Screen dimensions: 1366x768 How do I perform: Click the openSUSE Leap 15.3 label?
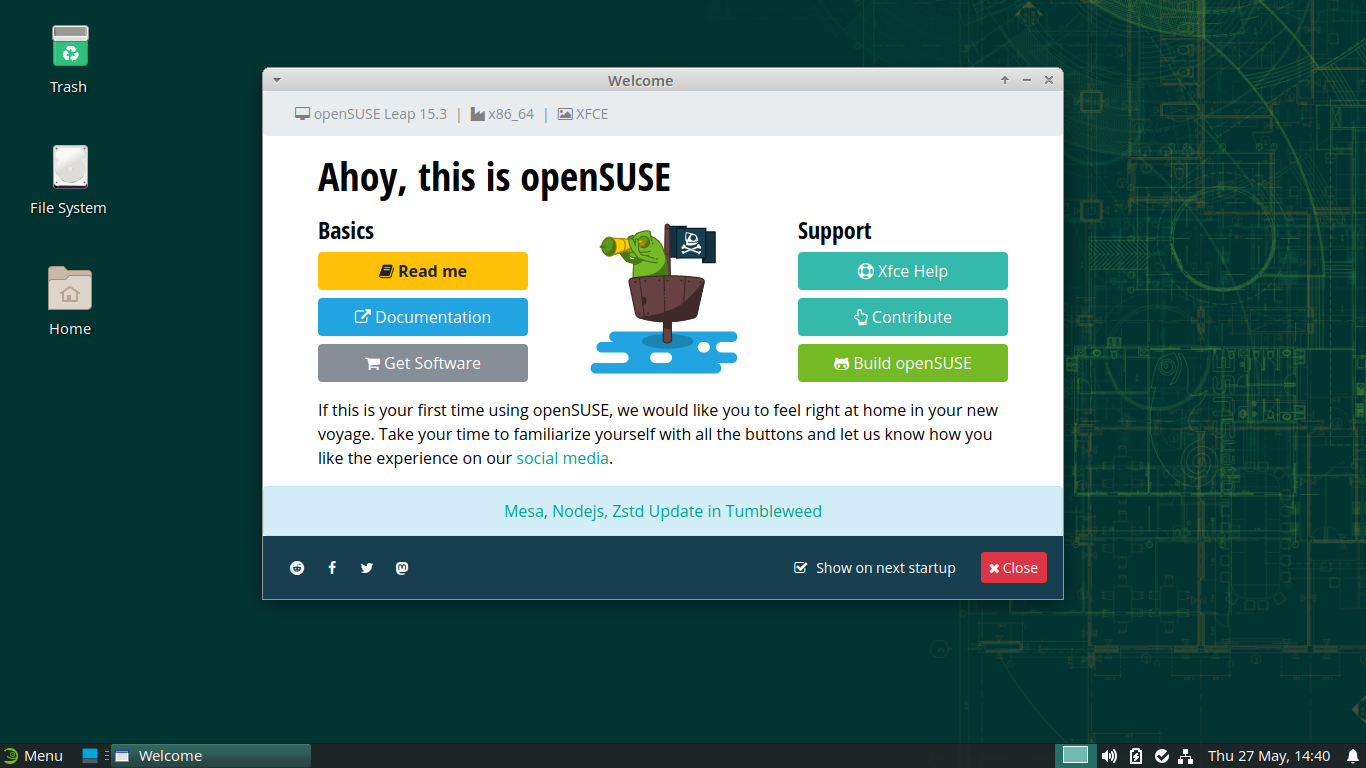[371, 114]
